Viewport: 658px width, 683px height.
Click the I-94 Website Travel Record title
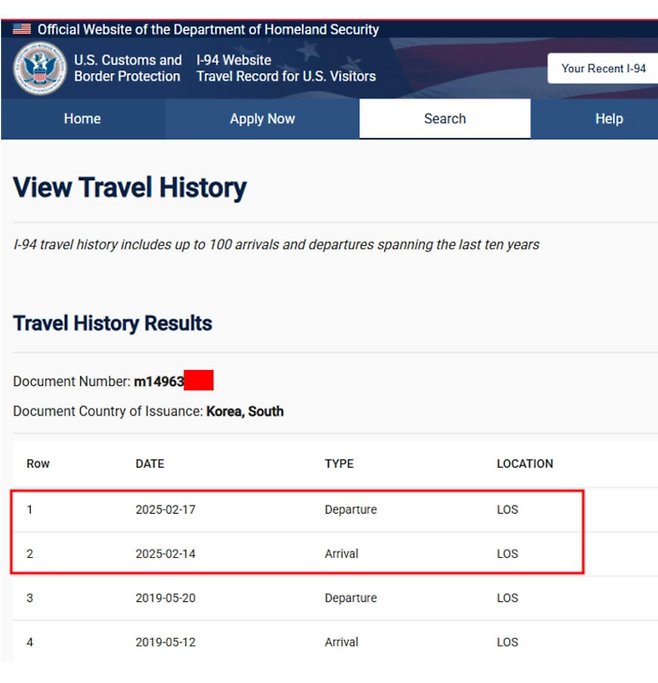(x=286, y=68)
